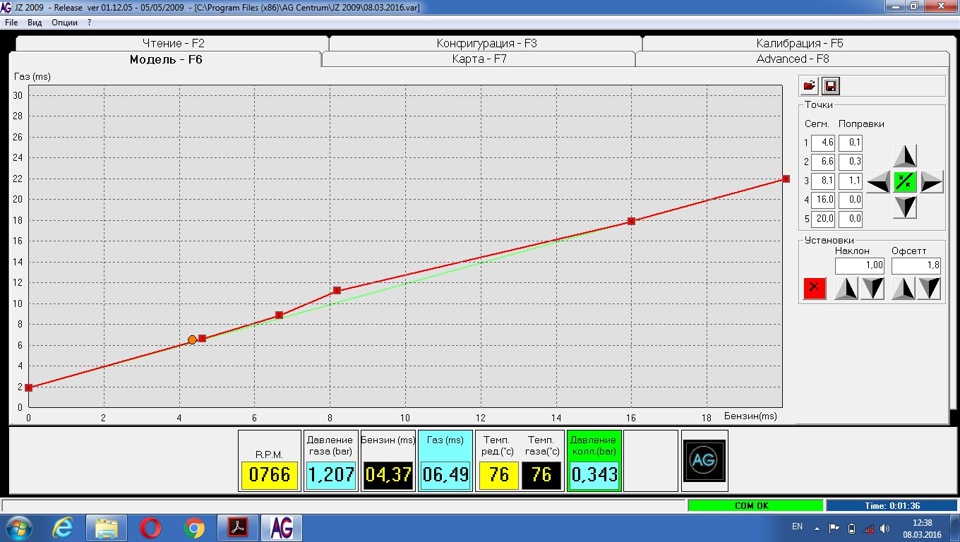This screenshot has height=542, width=960.
Task: Click segment 5 field with 20,0
Action: [x=823, y=219]
